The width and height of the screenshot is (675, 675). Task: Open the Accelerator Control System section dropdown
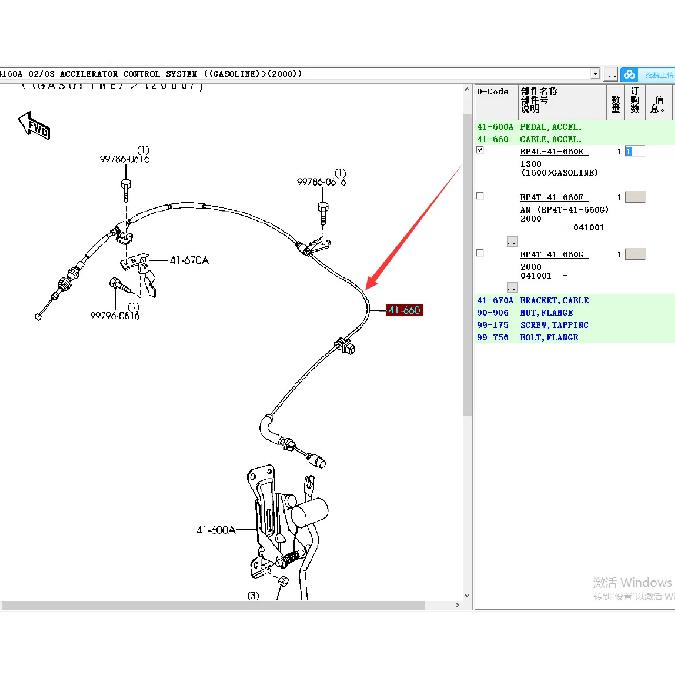[x=595, y=74]
